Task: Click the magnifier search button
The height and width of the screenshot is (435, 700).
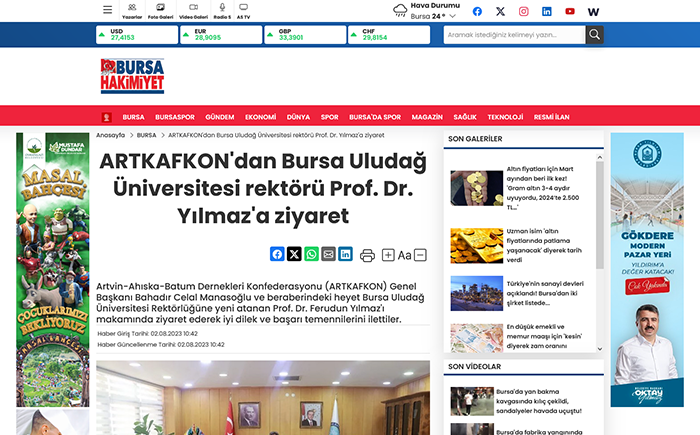Action: coord(595,35)
